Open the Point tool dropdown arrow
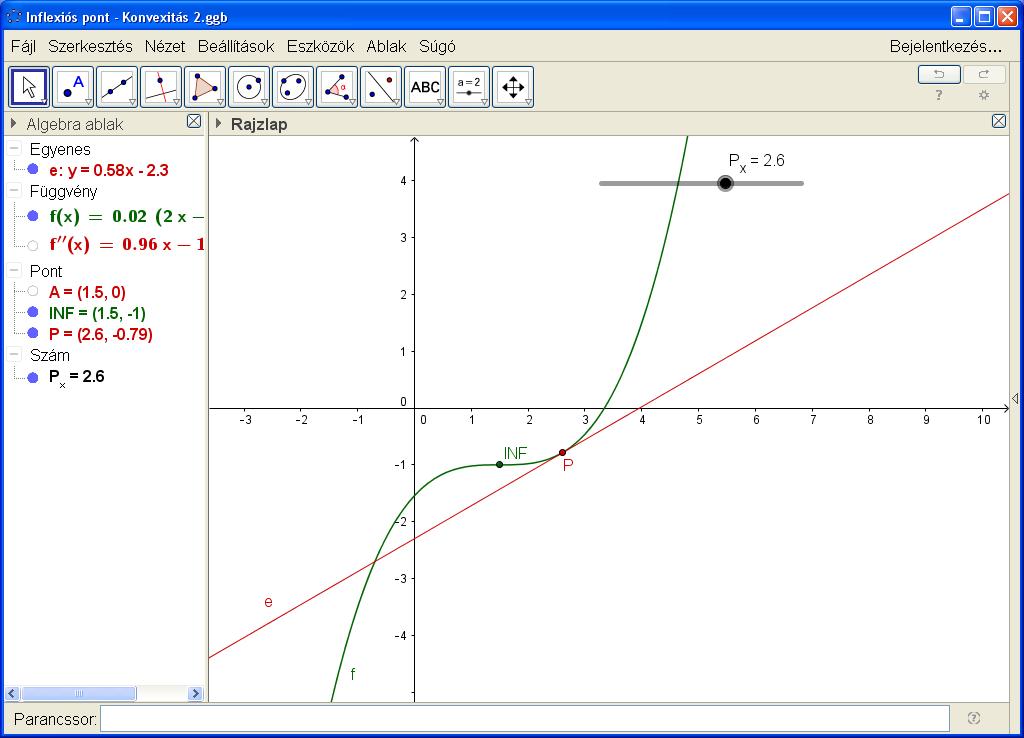Viewport: 1024px width, 738px height. click(x=88, y=103)
